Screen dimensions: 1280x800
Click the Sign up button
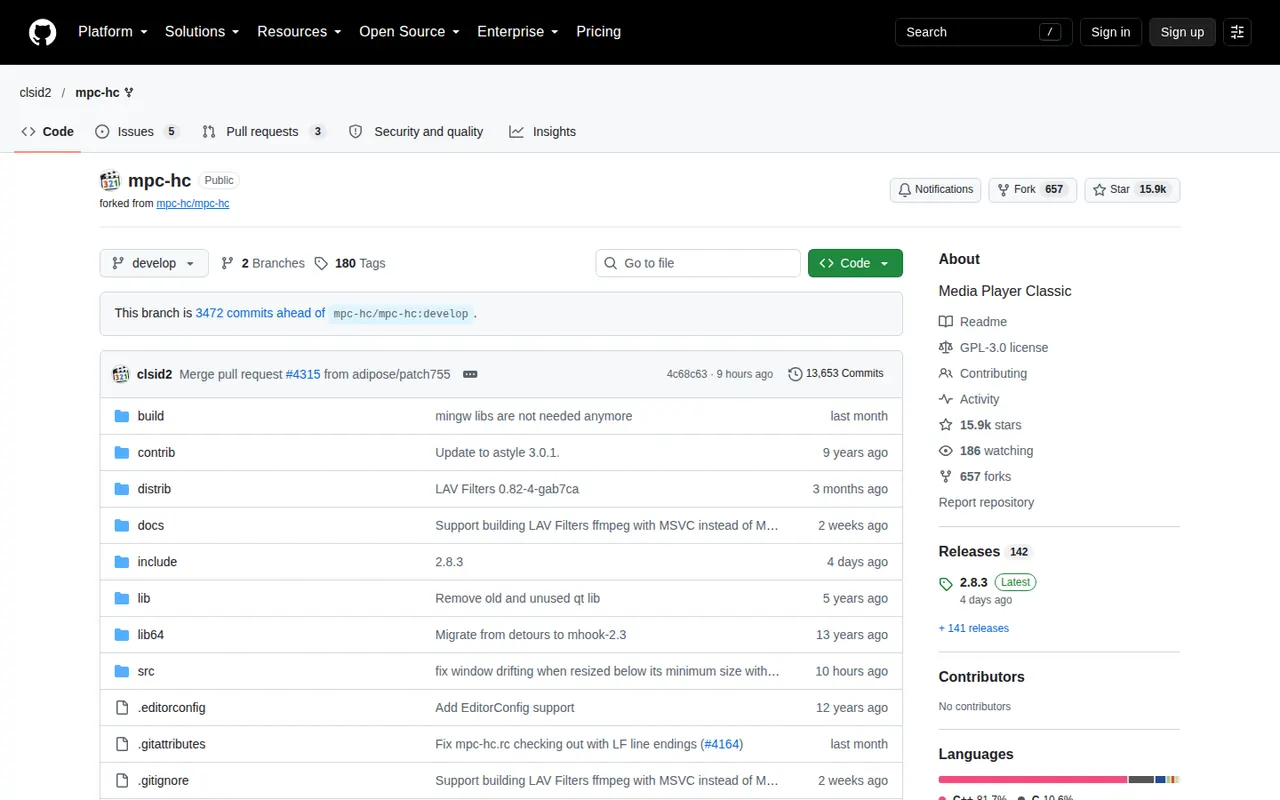tap(1182, 32)
